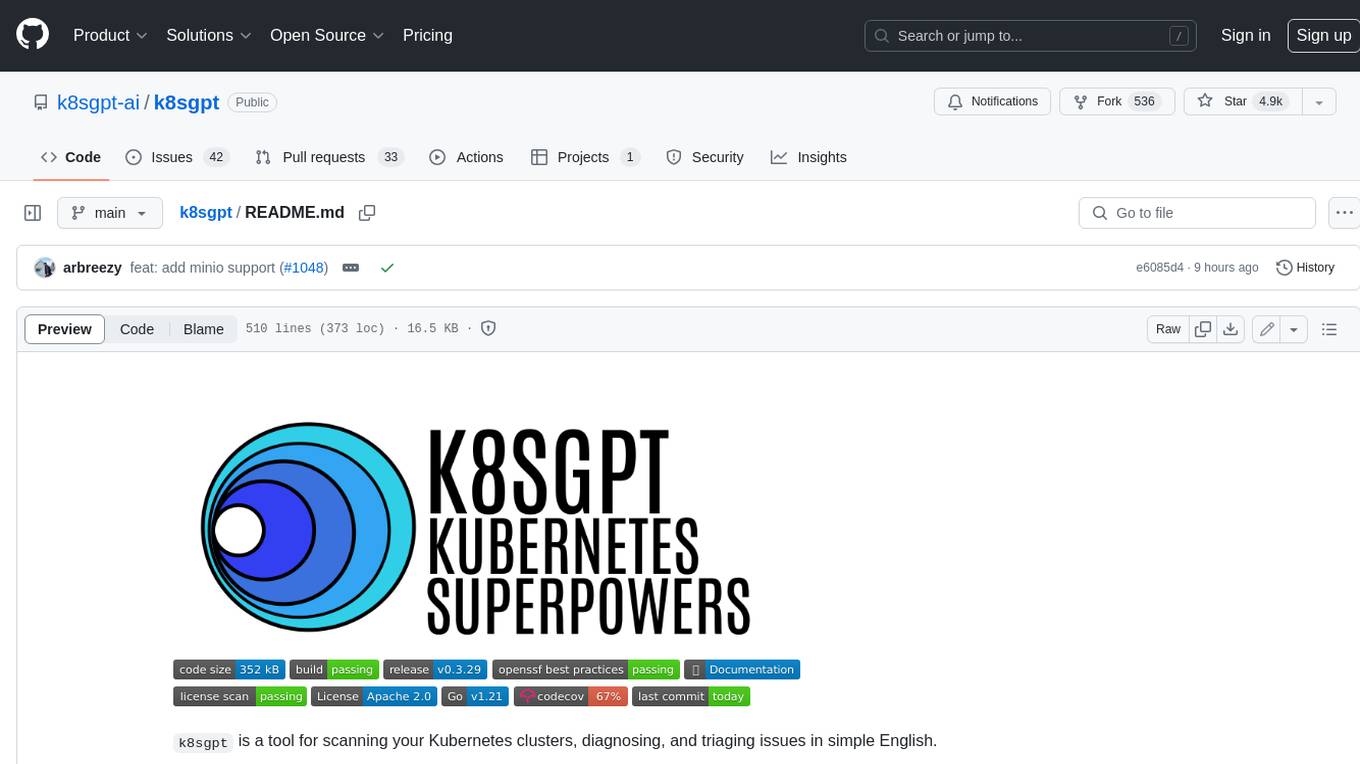Go to the Pricing page
The image size is (1360, 764).
pyautogui.click(x=427, y=35)
